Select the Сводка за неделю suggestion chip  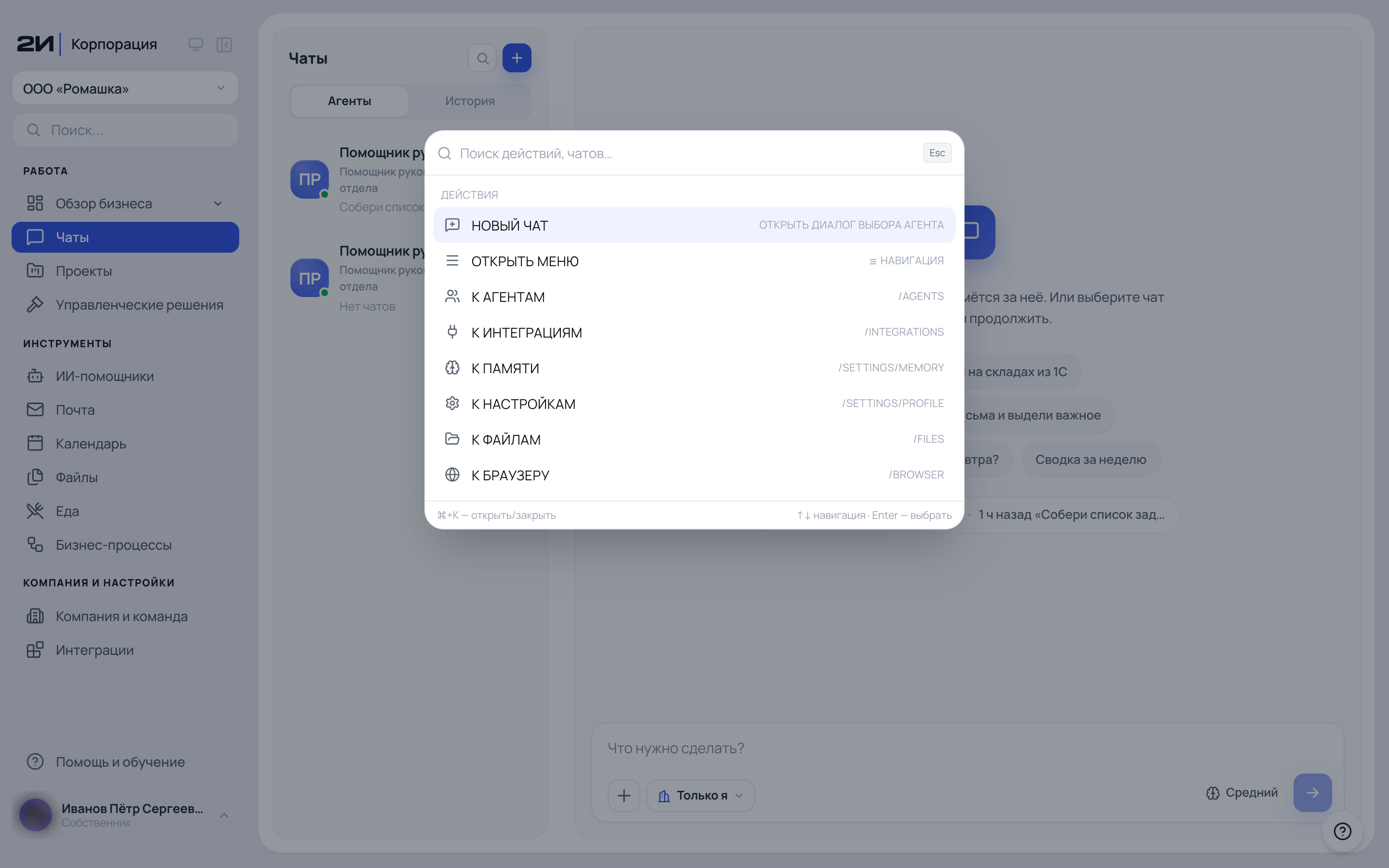1090,459
